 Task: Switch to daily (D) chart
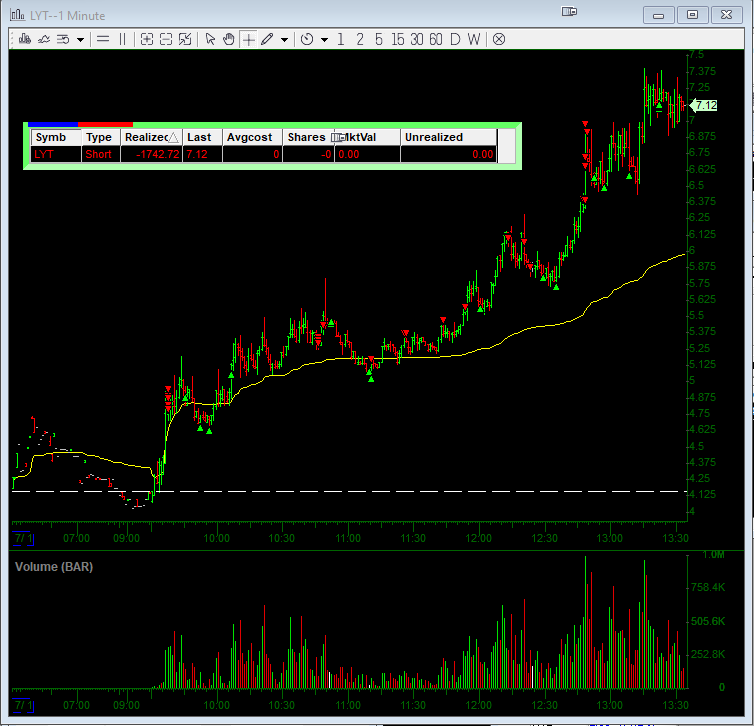[455, 39]
